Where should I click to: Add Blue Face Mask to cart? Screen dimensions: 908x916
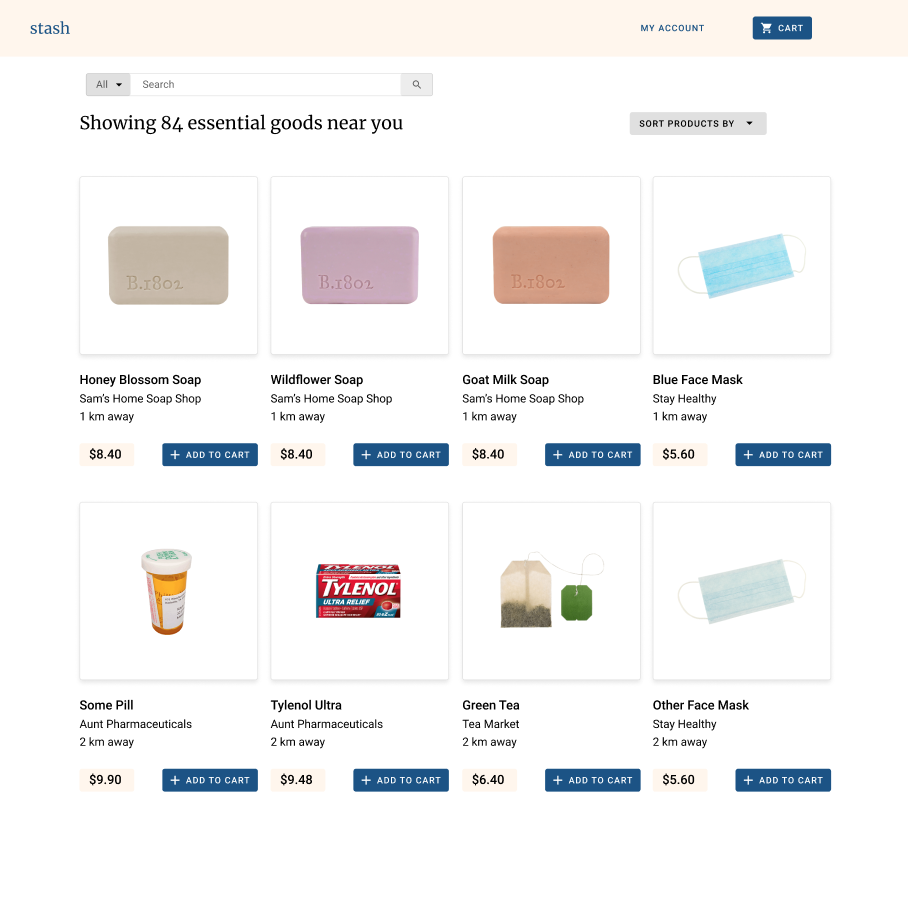click(783, 454)
